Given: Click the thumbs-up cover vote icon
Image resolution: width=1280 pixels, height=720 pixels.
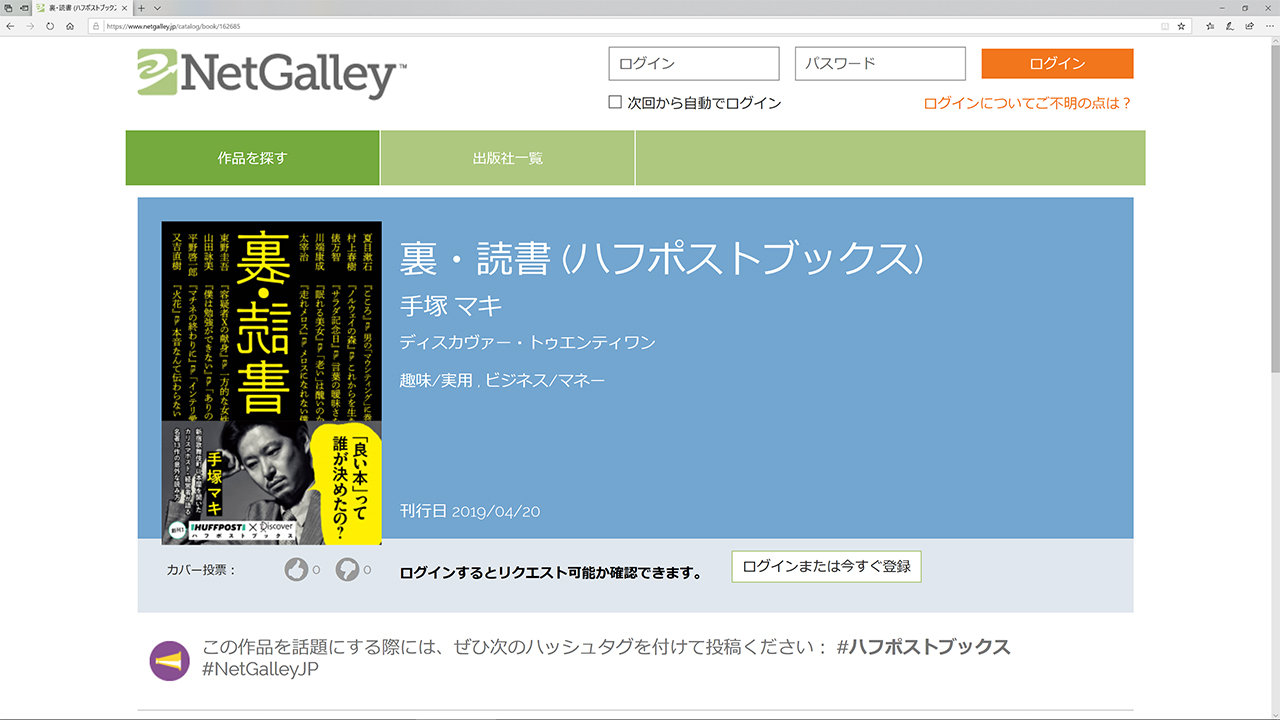Looking at the screenshot, I should 296,569.
